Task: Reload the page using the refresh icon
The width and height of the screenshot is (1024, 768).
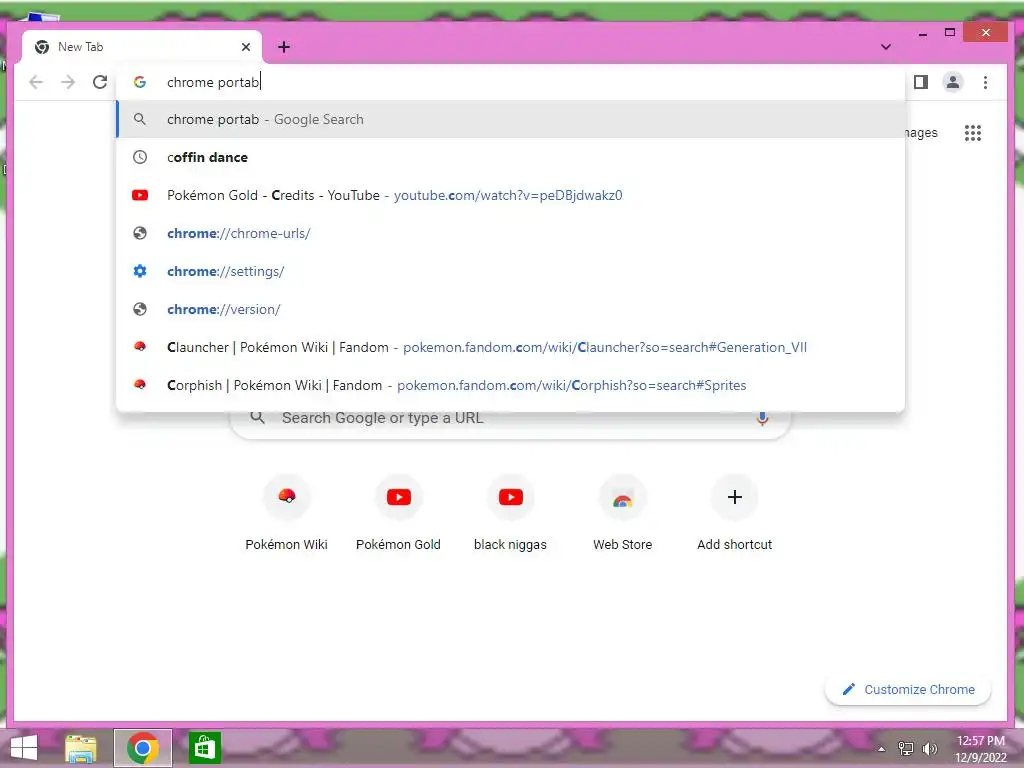Action: pyautogui.click(x=100, y=82)
